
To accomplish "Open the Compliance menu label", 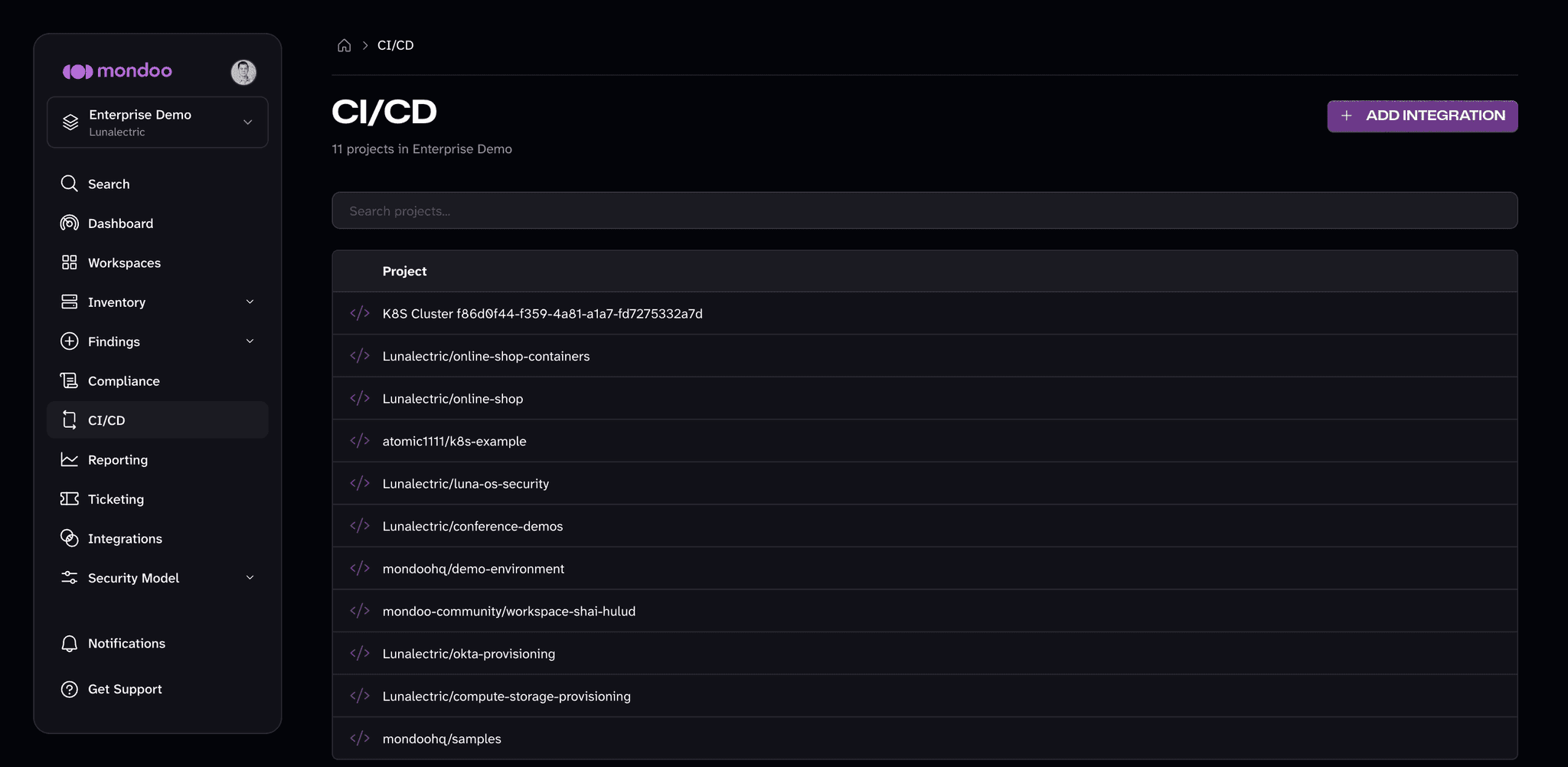I will click(x=124, y=380).
